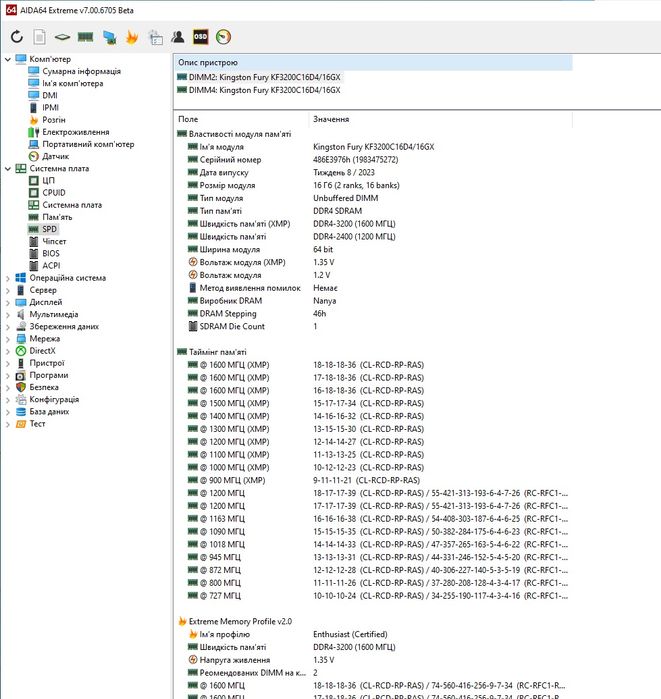This screenshot has width=661, height=699.
Task: Select Портативний комп'ютер item
Action: [x=88, y=144]
